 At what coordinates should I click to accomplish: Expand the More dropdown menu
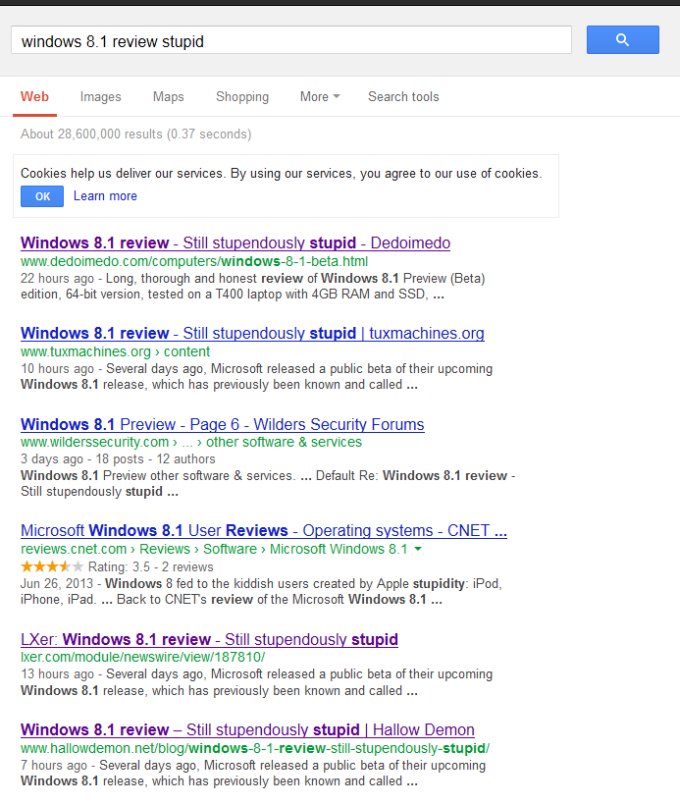[x=320, y=97]
